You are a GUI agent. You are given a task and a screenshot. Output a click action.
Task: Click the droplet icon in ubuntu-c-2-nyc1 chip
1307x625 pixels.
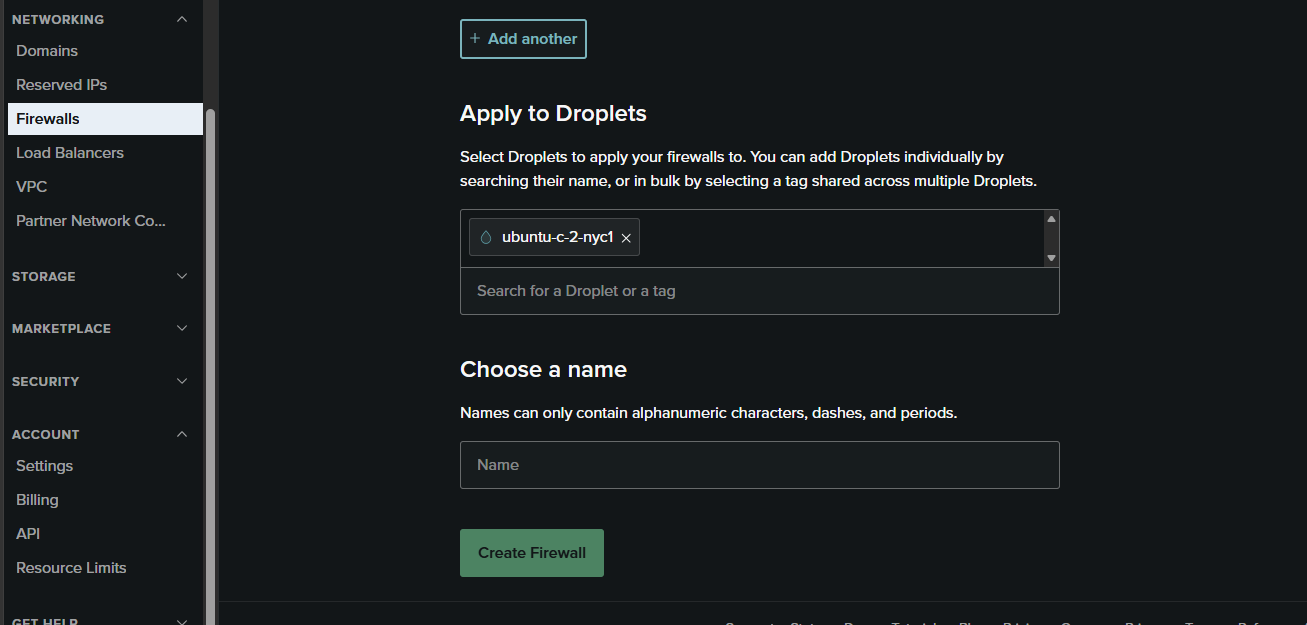point(486,238)
